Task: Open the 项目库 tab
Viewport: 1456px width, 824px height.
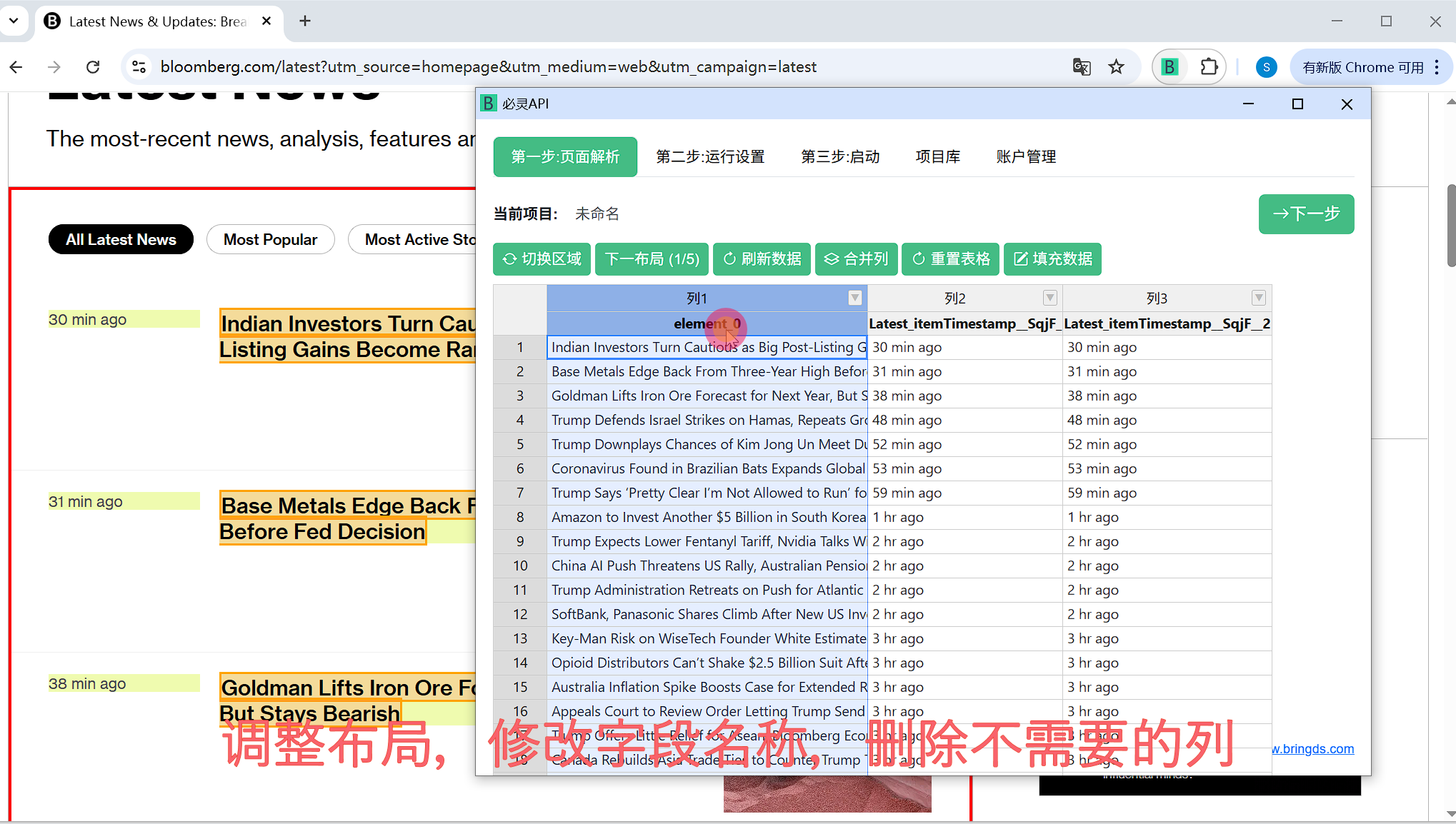Action: 937,156
